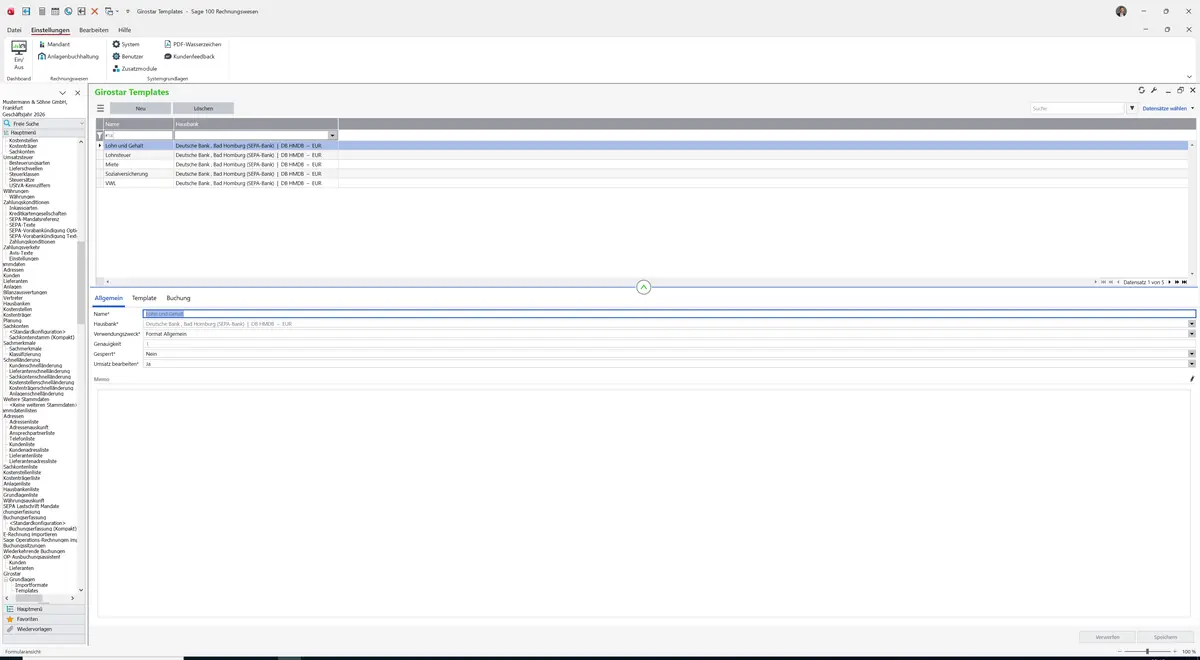Open the Verwendungszweck dropdown
This screenshot has width=1200, height=660.
point(1192,333)
